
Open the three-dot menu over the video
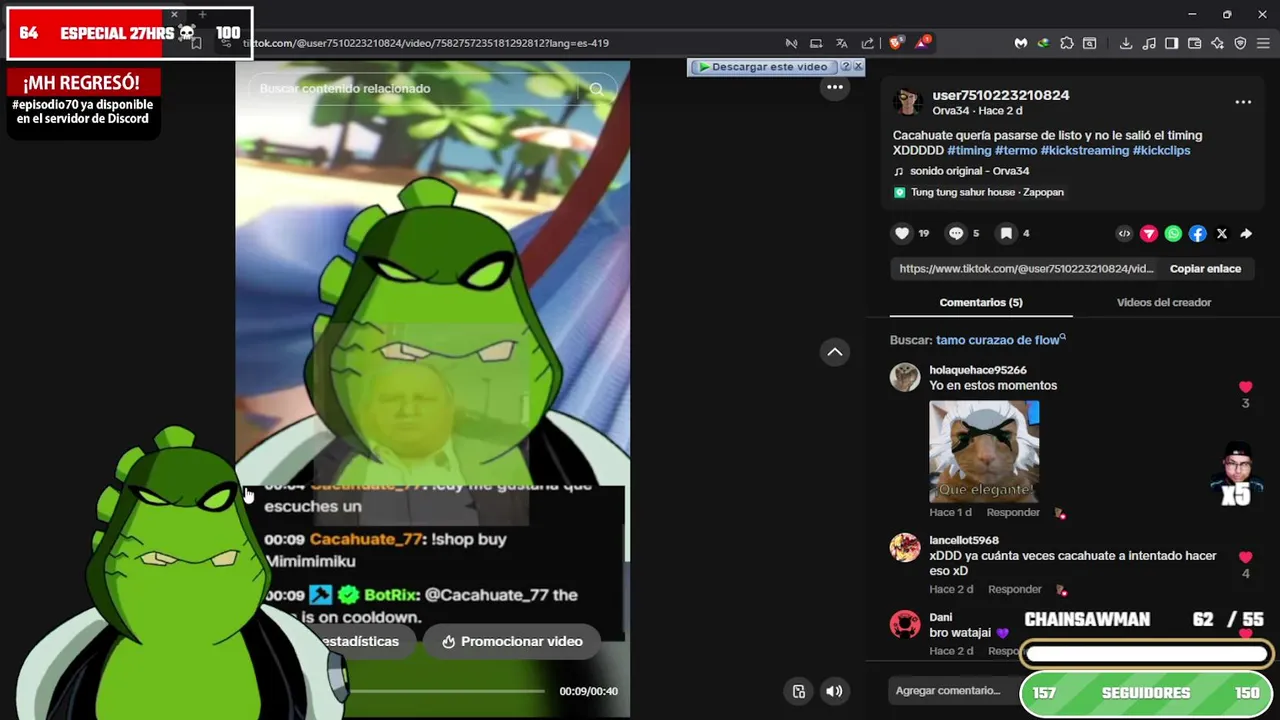(834, 88)
